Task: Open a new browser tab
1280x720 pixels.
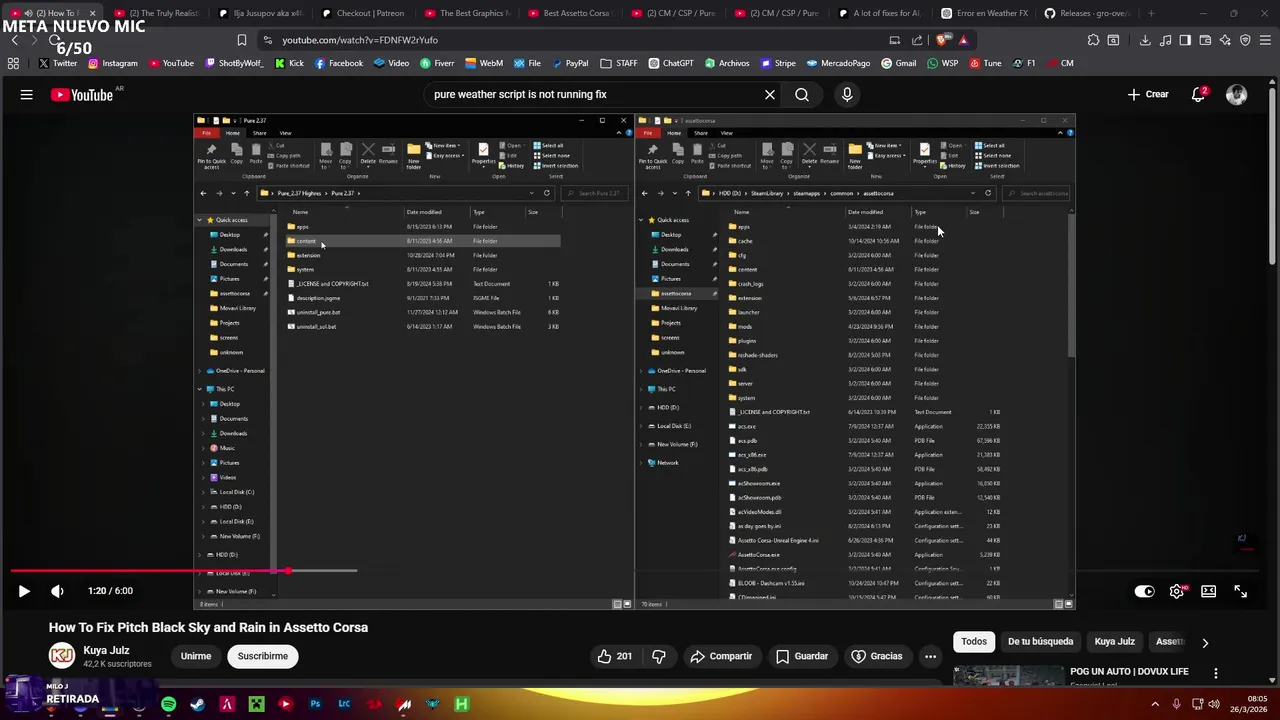Action: 1152,13
